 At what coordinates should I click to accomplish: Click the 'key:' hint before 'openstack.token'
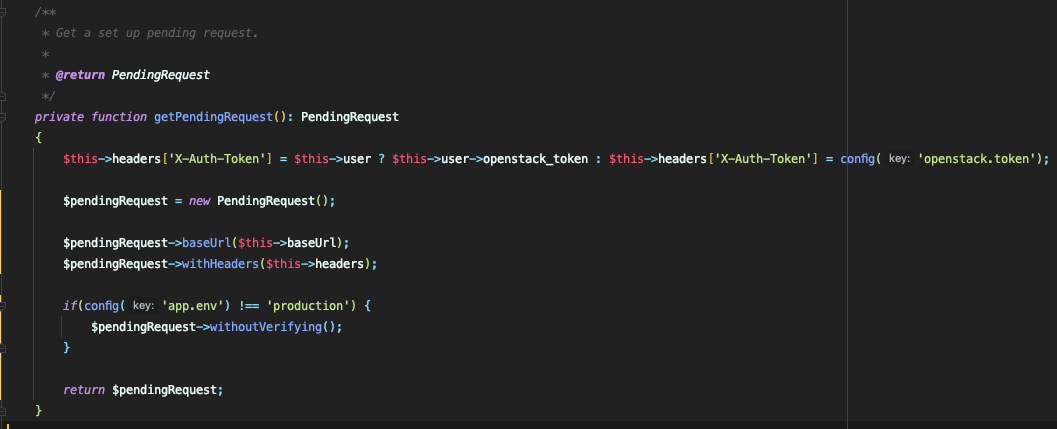click(x=898, y=159)
